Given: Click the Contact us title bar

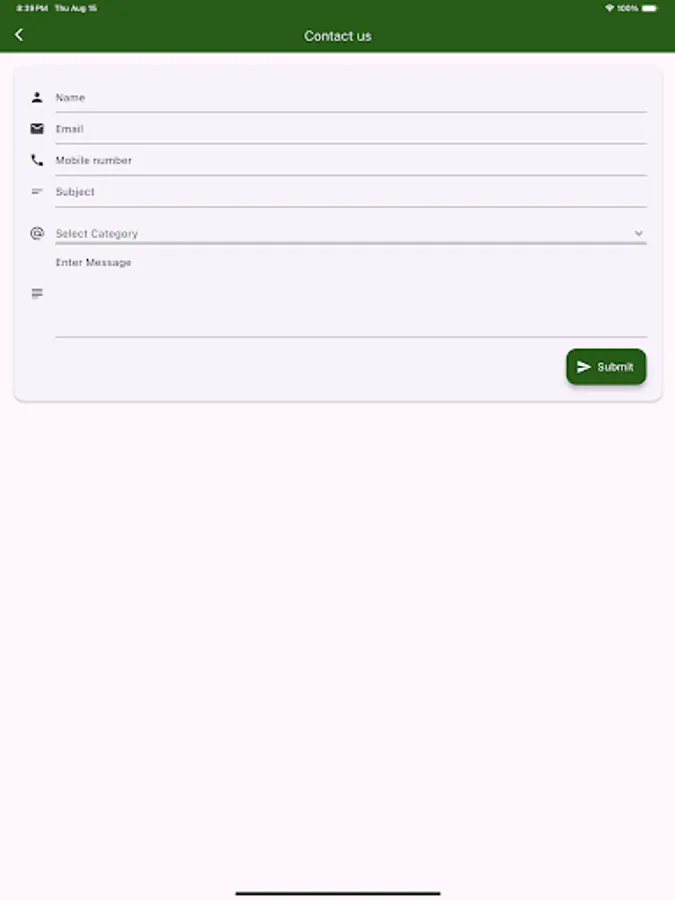Looking at the screenshot, I should pos(337,35).
